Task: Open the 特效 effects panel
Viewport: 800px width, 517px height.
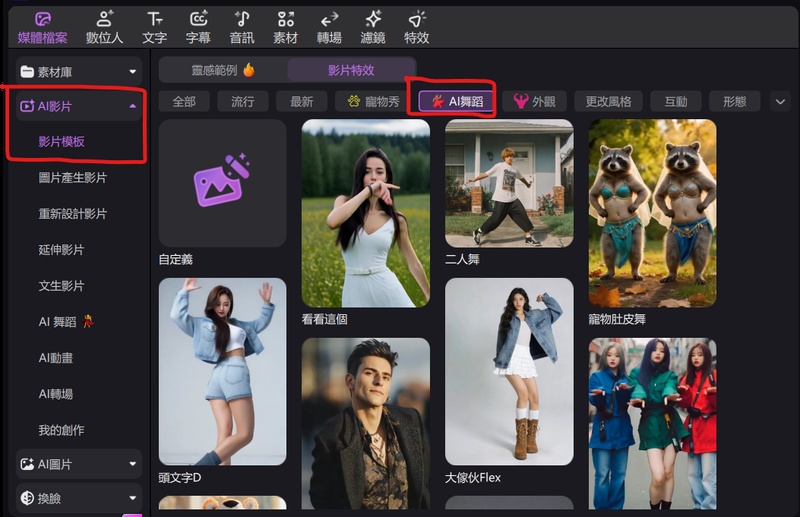Action: click(416, 28)
